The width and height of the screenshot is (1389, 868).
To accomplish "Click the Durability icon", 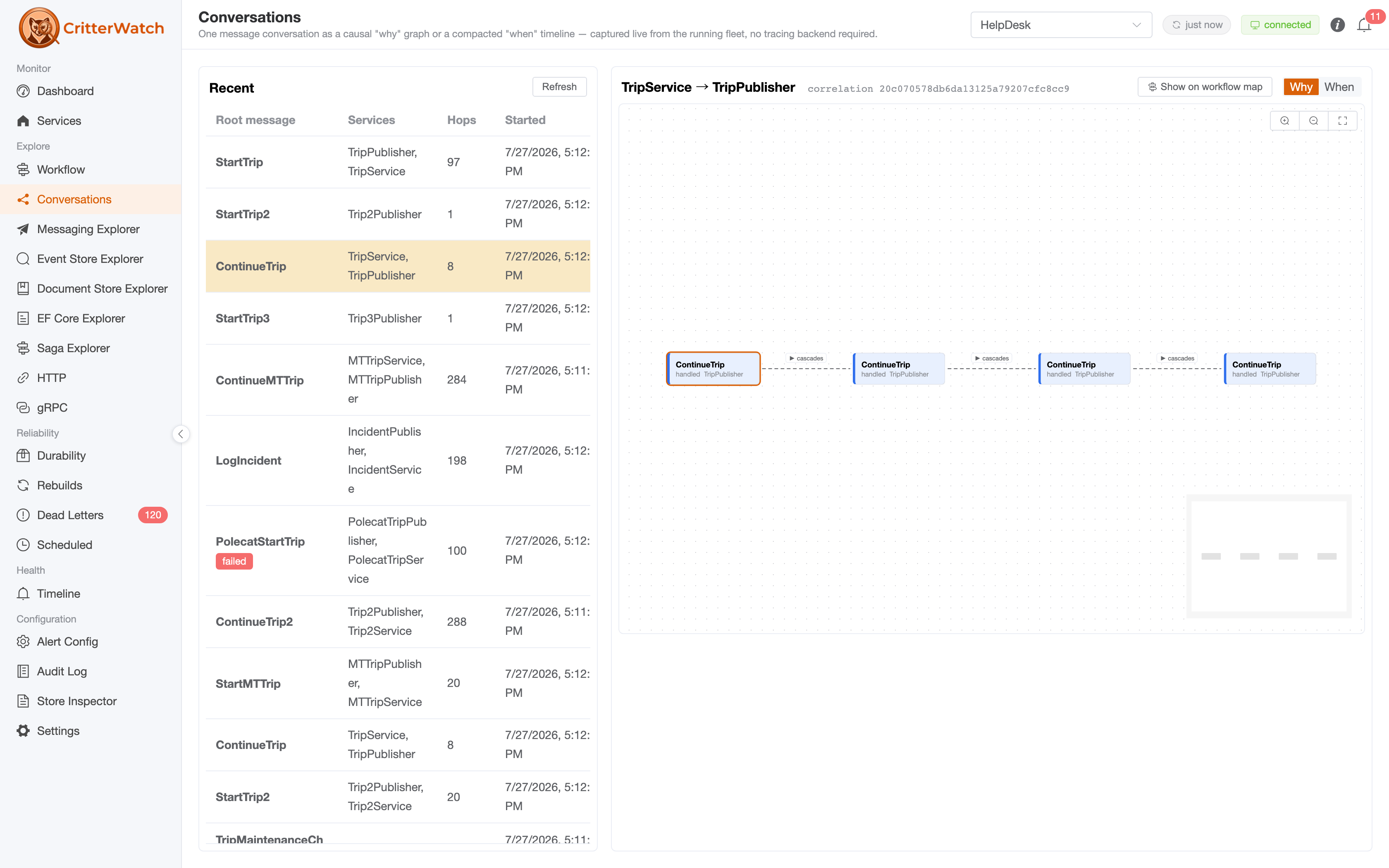I will point(23,456).
